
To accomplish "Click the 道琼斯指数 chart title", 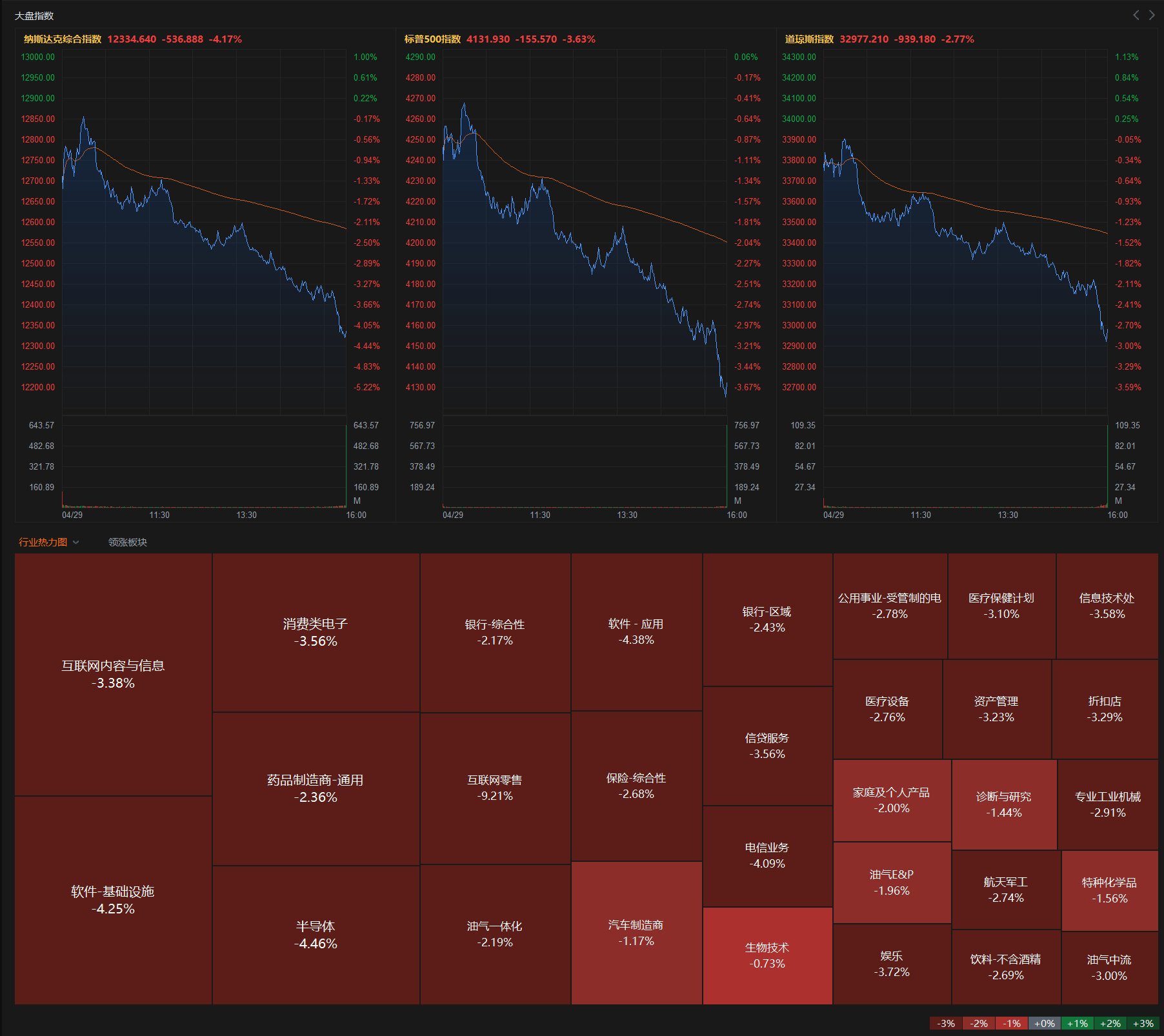I will click(809, 39).
